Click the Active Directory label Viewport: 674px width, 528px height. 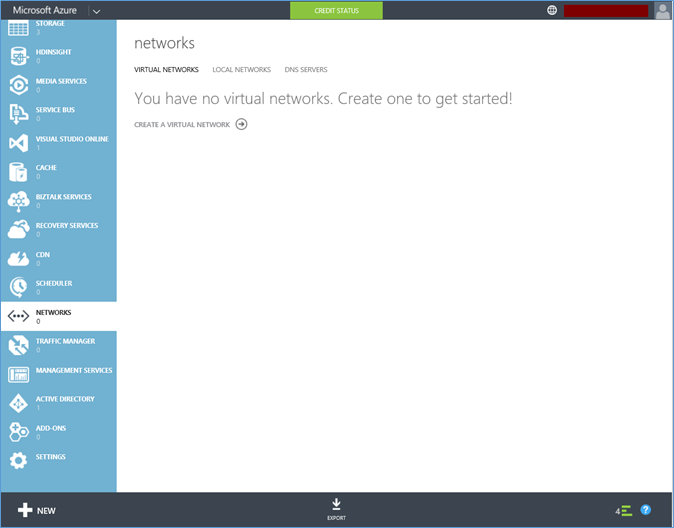click(65, 399)
